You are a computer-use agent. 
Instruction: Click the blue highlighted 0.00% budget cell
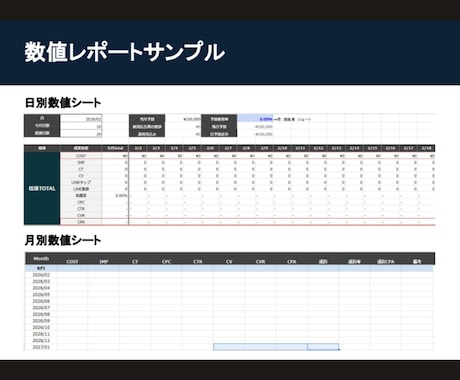click(x=255, y=119)
